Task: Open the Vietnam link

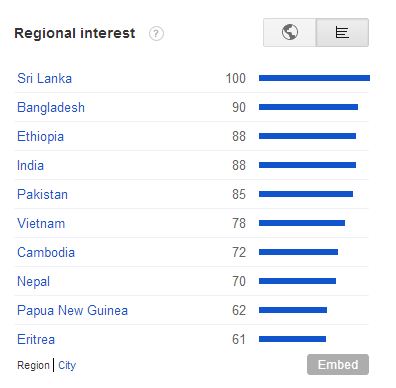Action: (x=41, y=223)
